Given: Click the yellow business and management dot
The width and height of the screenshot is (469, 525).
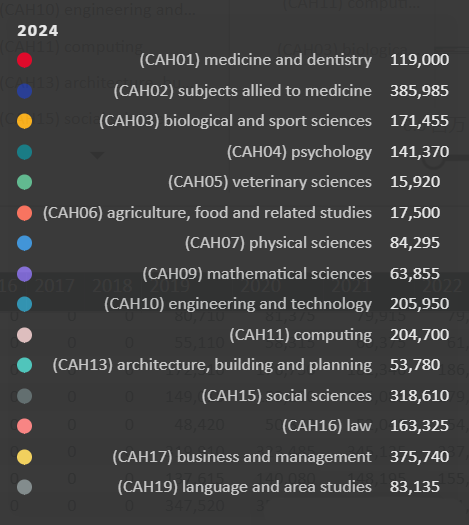Looking at the screenshot, I should [x=24, y=457].
